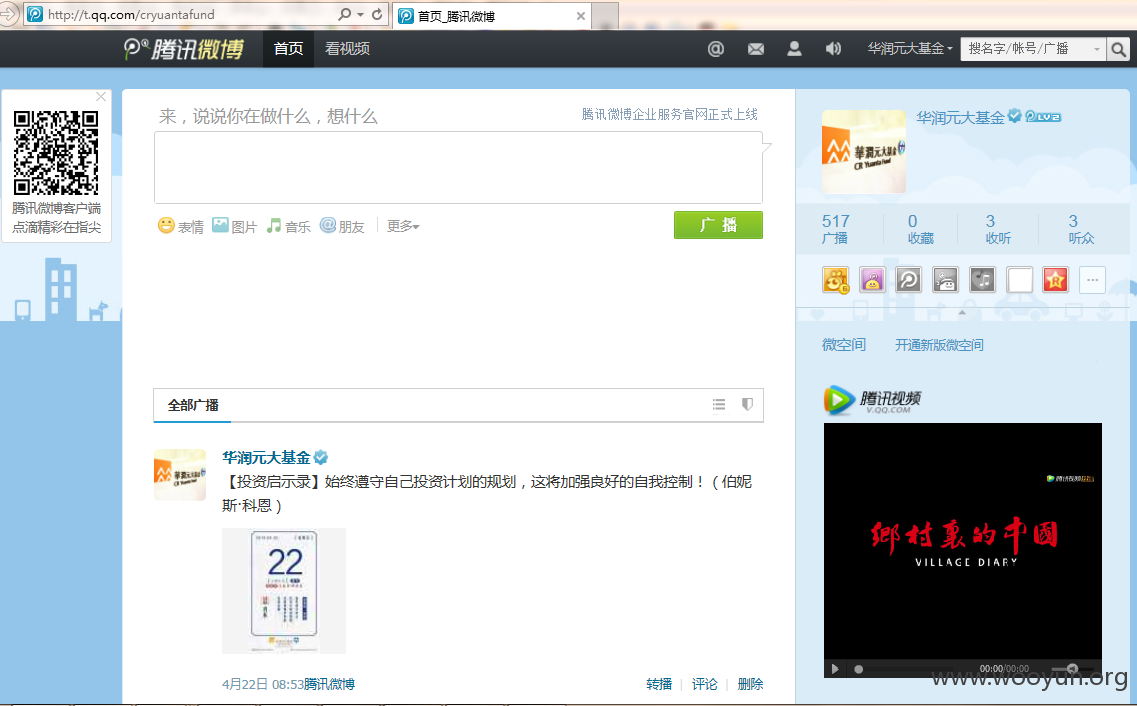Show more badges with the ellipsis button
The width and height of the screenshot is (1137, 706).
click(1093, 280)
